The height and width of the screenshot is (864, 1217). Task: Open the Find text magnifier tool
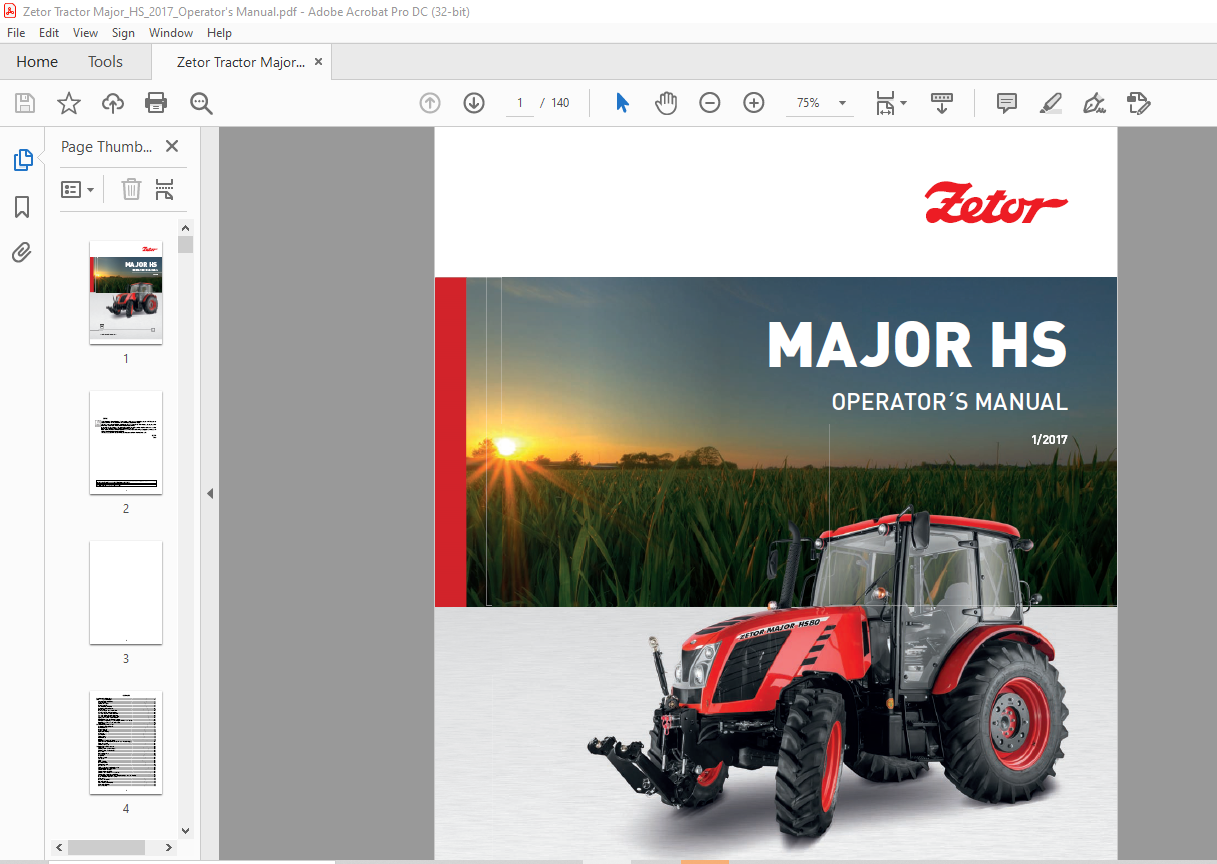point(201,103)
